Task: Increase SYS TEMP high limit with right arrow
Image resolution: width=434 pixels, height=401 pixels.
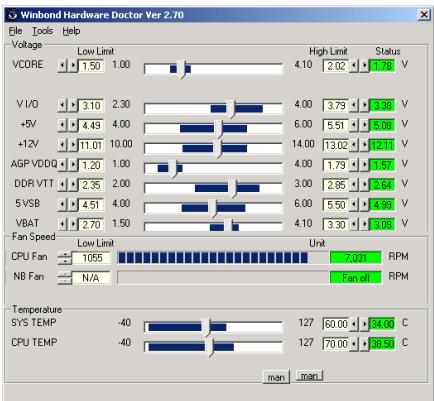Action: (364, 324)
